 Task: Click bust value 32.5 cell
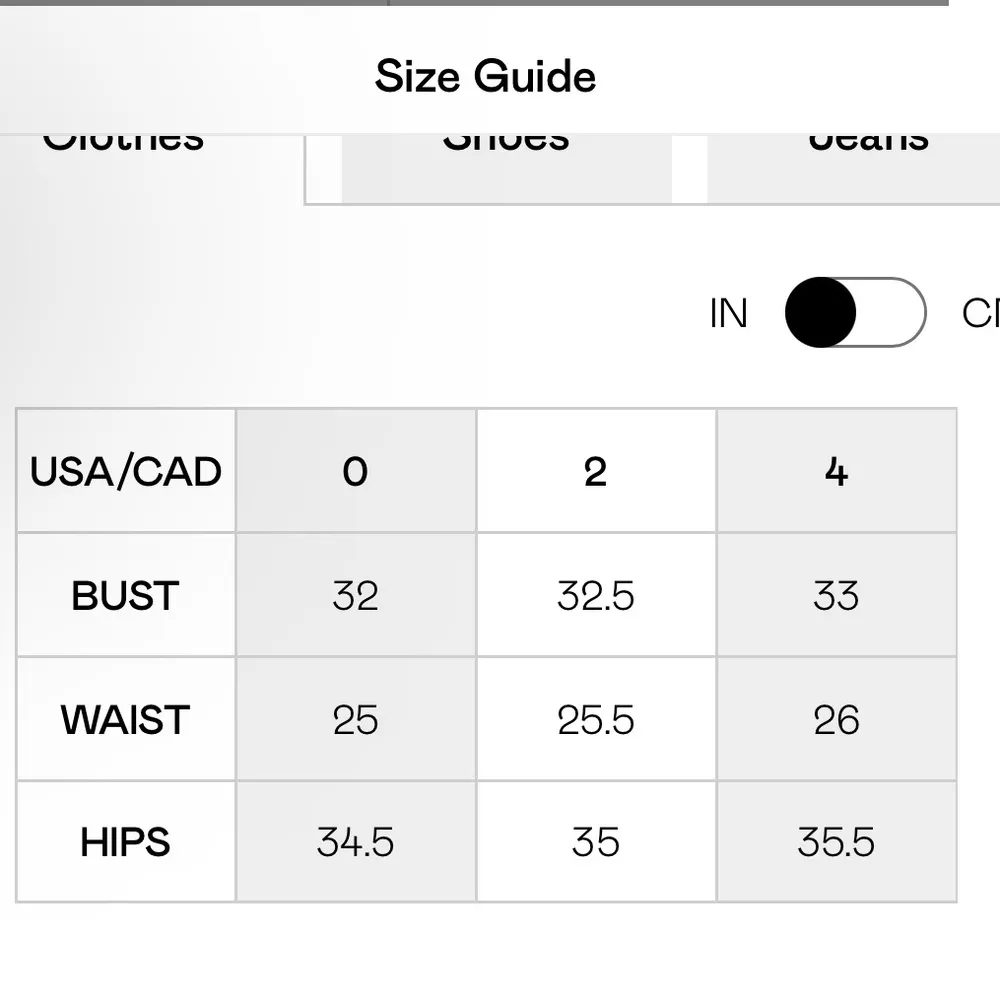(596, 596)
